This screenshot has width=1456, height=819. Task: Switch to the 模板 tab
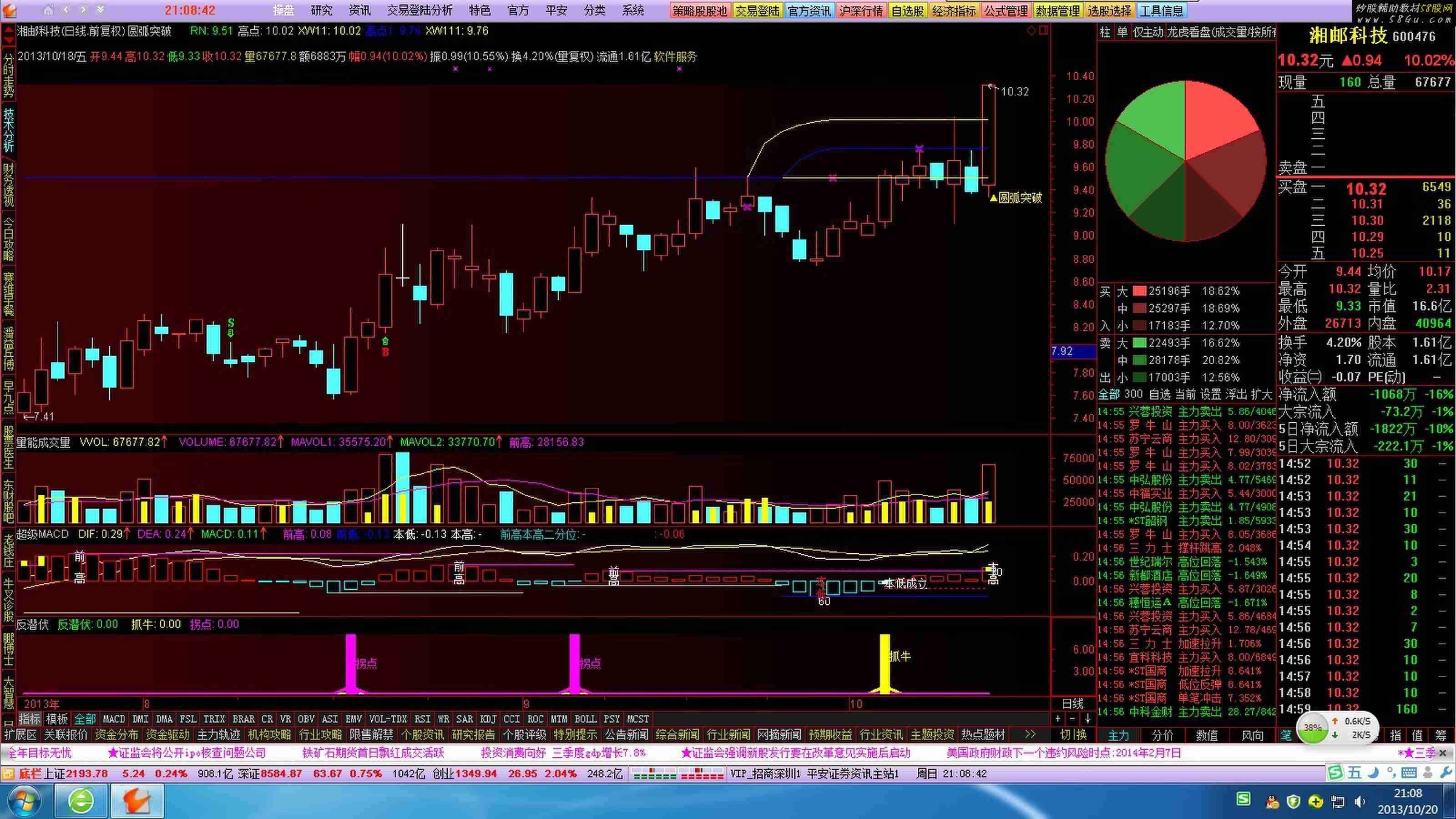tap(56, 718)
